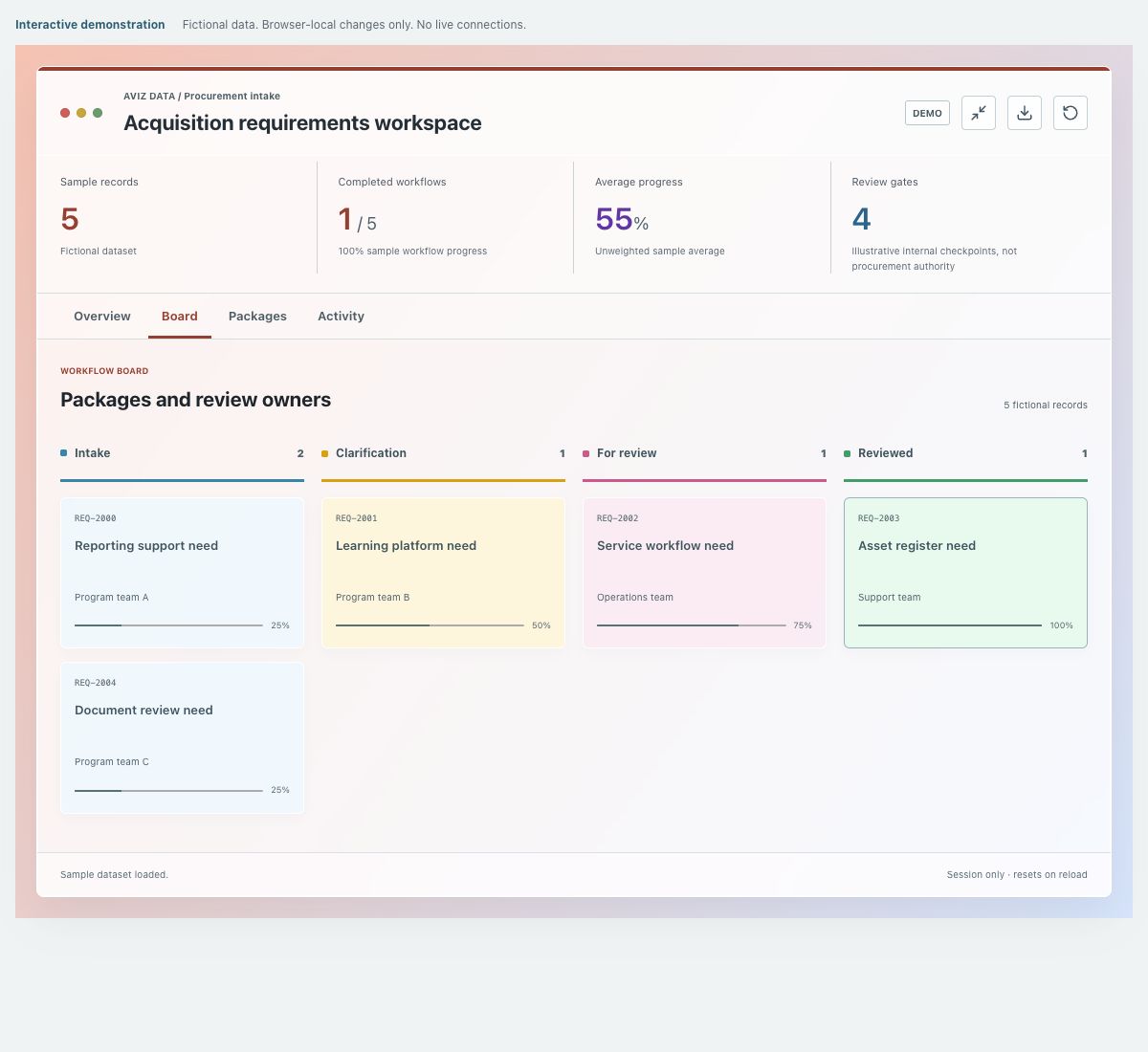Click the yellow window dot

click(x=81, y=113)
